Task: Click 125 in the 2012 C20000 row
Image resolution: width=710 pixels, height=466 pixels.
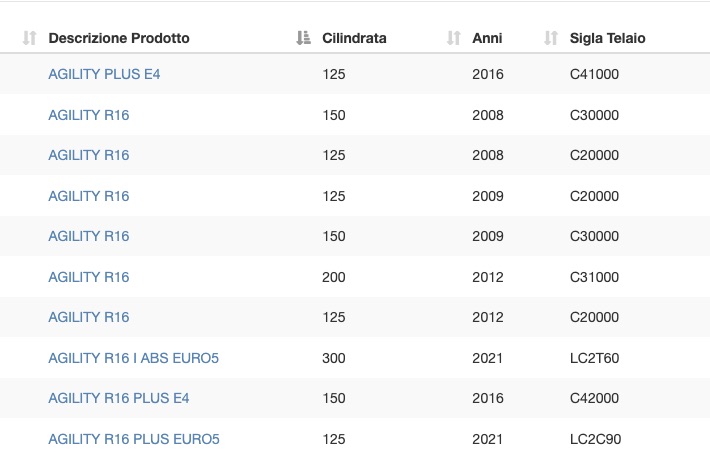Action: [x=334, y=317]
